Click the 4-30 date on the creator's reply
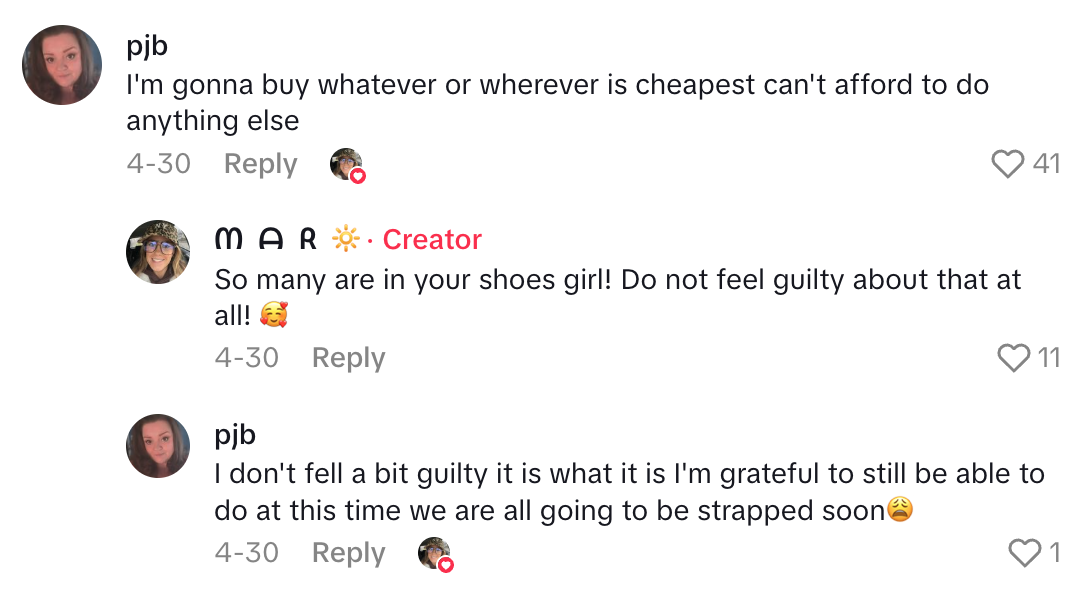Screen dimensions: 1086x604 point(246,357)
